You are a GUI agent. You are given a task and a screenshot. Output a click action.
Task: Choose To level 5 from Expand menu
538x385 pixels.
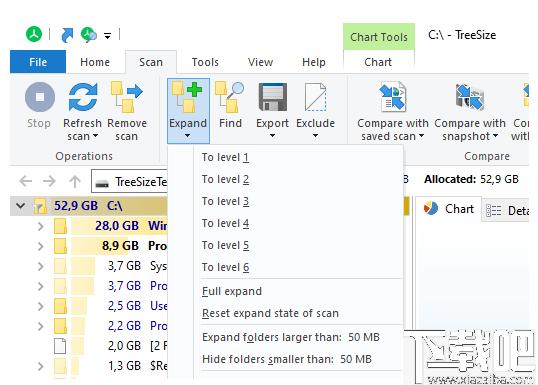pos(285,245)
